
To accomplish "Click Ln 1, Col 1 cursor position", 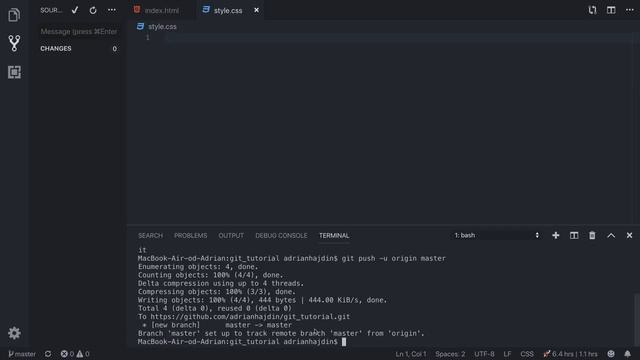I will pyautogui.click(x=411, y=354).
